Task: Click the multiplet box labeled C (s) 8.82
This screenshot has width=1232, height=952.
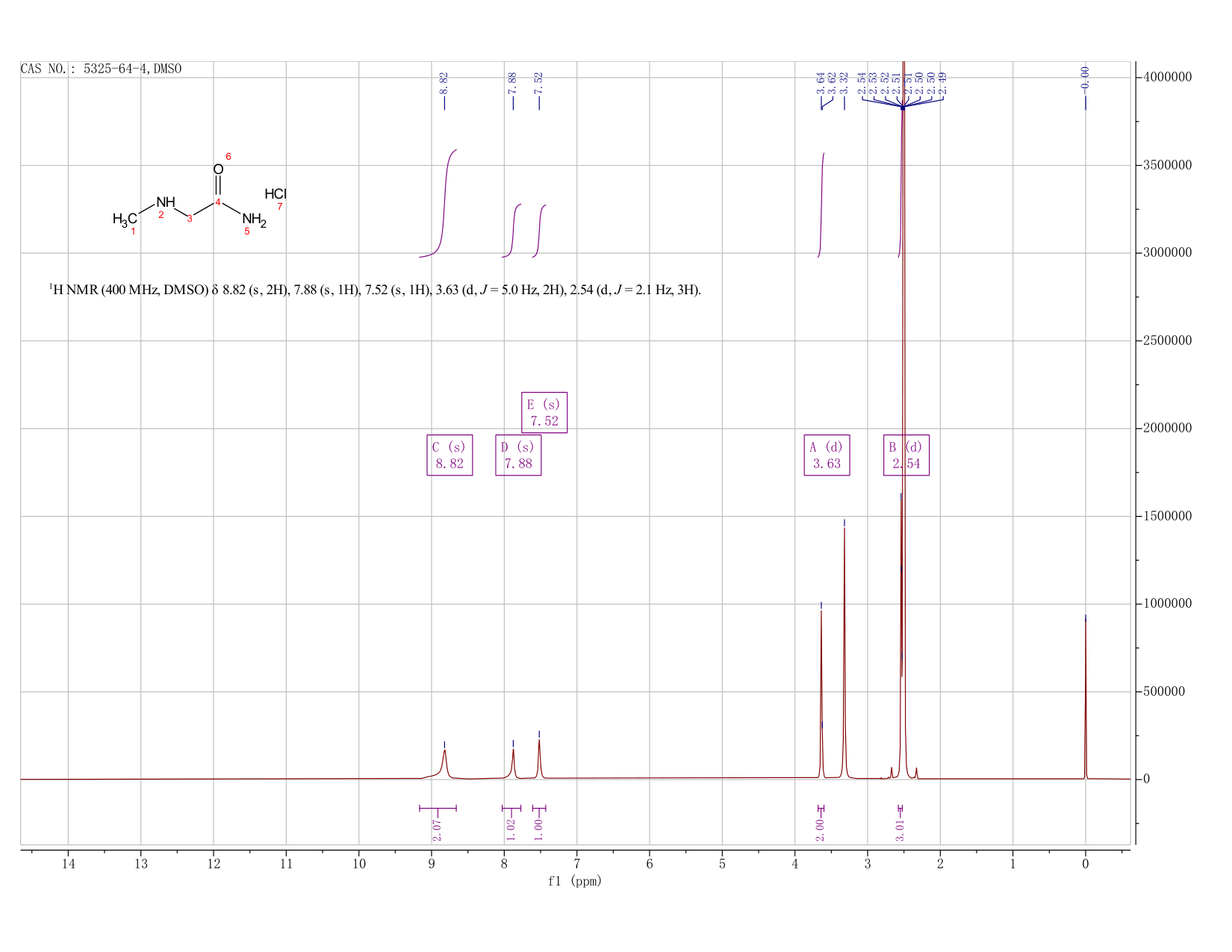Action: (449, 455)
